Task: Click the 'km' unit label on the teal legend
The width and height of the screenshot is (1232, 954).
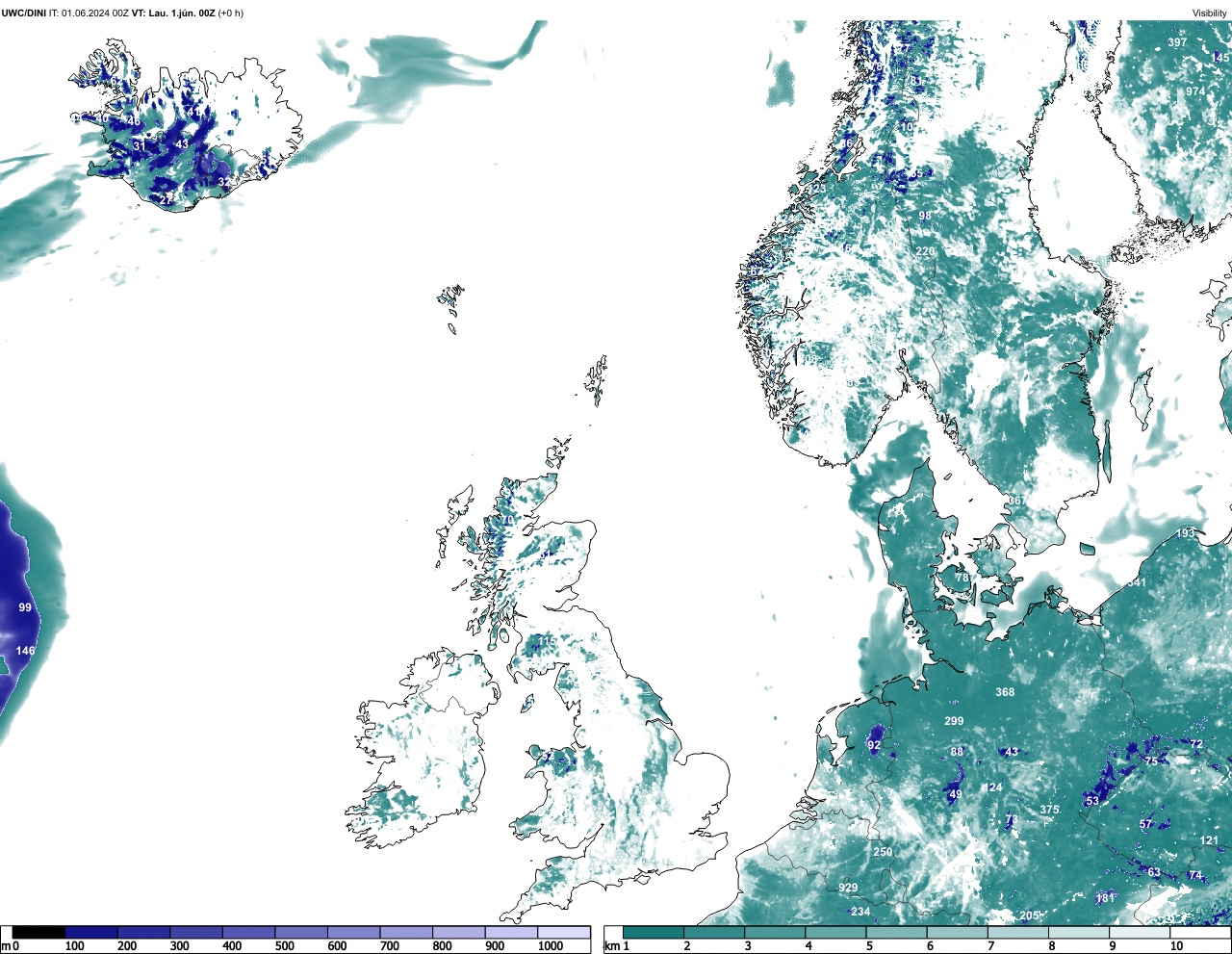Action: click(x=611, y=946)
